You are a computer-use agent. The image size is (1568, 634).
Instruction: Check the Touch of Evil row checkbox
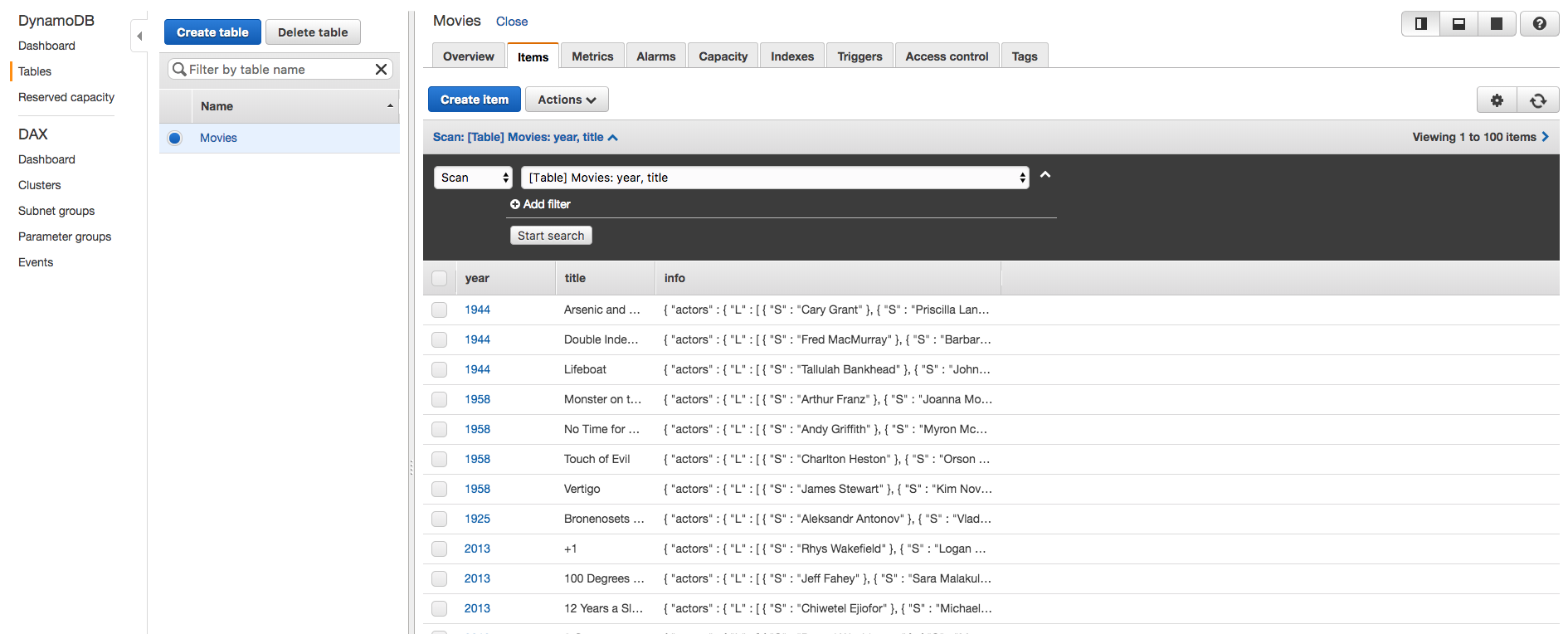click(x=440, y=460)
